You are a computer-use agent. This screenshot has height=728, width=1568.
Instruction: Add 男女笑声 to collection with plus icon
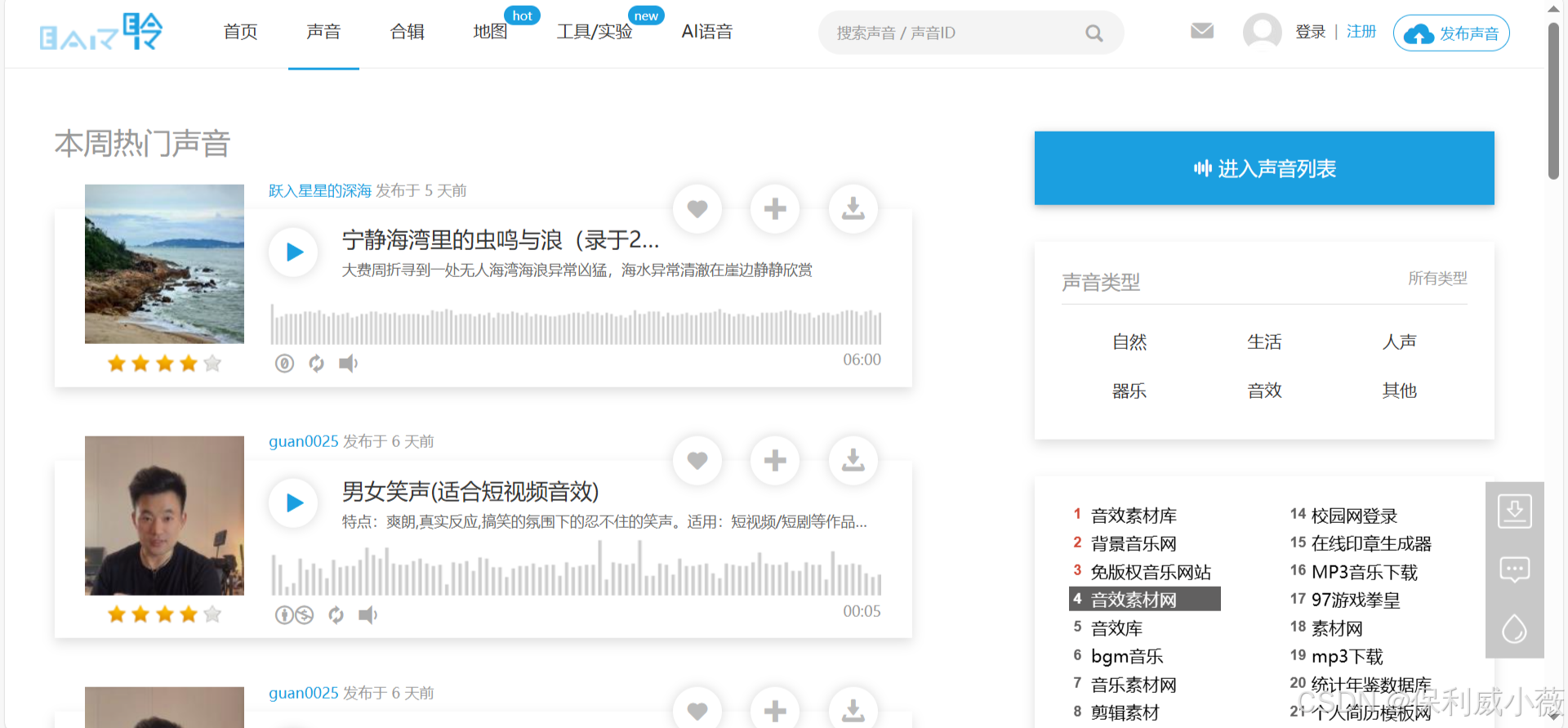[x=775, y=461]
